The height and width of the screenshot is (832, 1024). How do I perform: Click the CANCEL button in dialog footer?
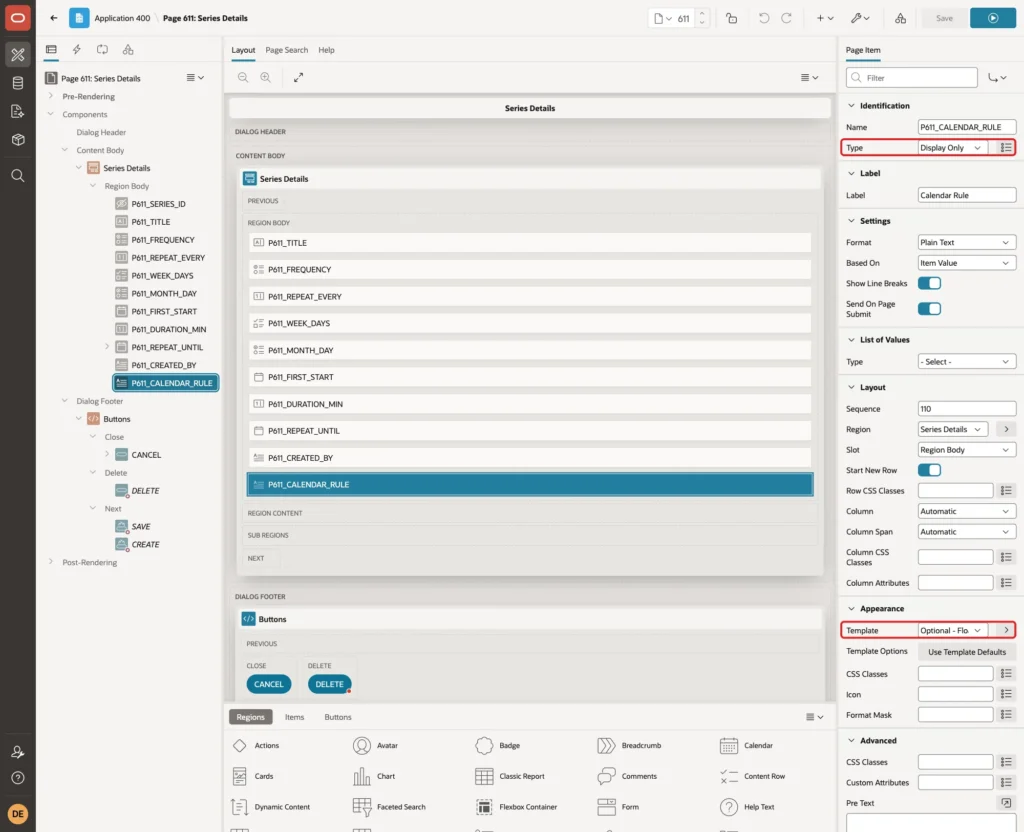(x=268, y=684)
